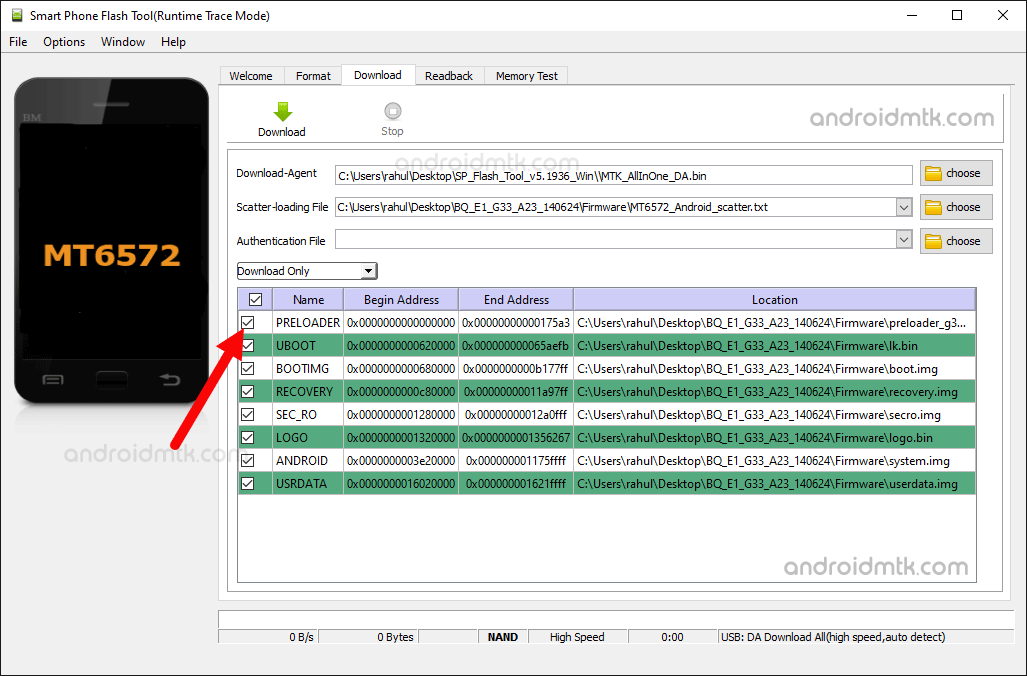Click begin address 0x0000000000620000

(x=401, y=345)
